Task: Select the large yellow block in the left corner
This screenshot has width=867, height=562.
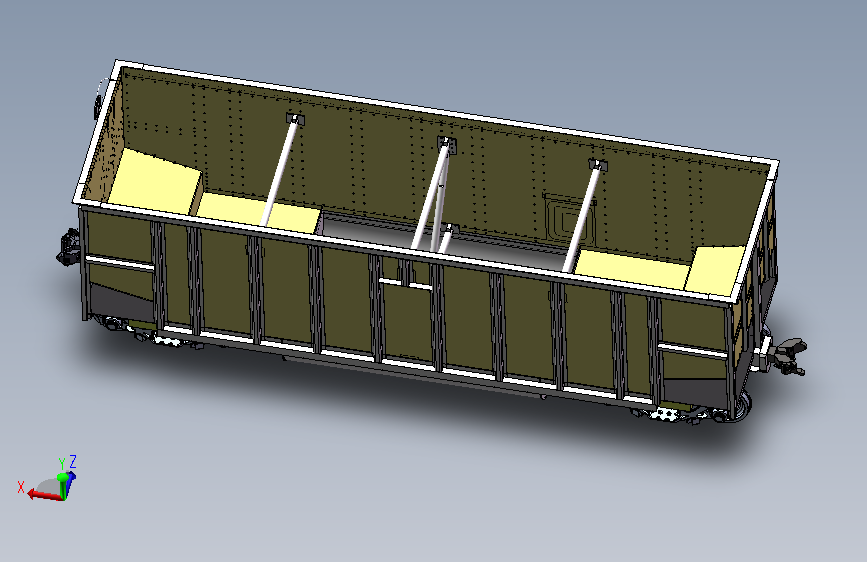Action: (x=155, y=181)
